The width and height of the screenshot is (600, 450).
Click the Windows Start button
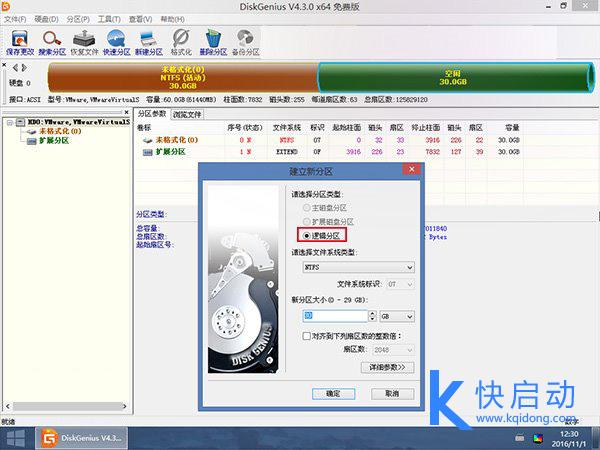pyautogui.click(x=16, y=438)
